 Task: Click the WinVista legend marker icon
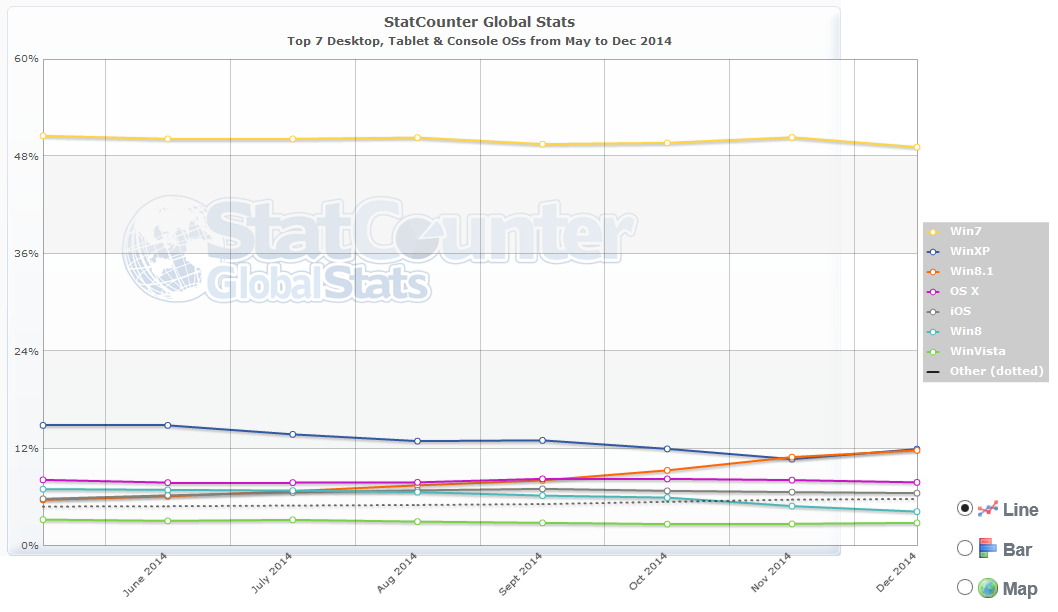point(934,351)
